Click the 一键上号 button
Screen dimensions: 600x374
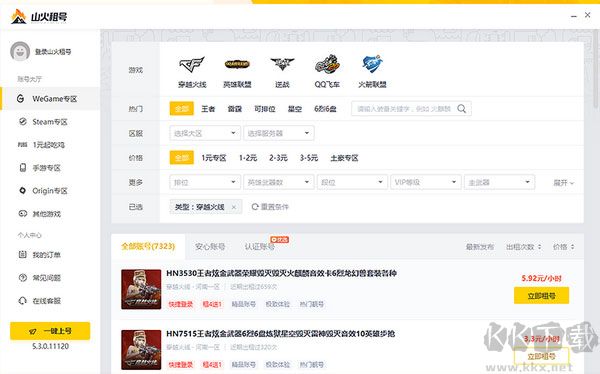(50, 331)
